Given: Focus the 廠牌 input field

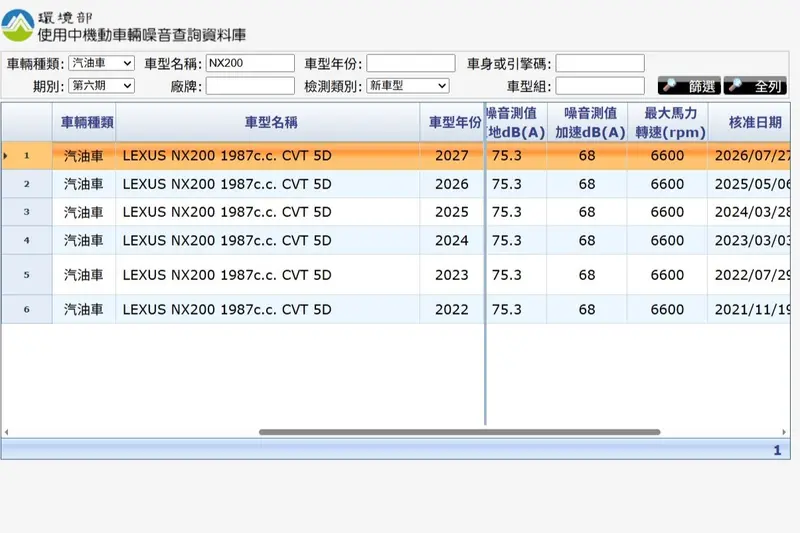Looking at the screenshot, I should coord(250,86).
